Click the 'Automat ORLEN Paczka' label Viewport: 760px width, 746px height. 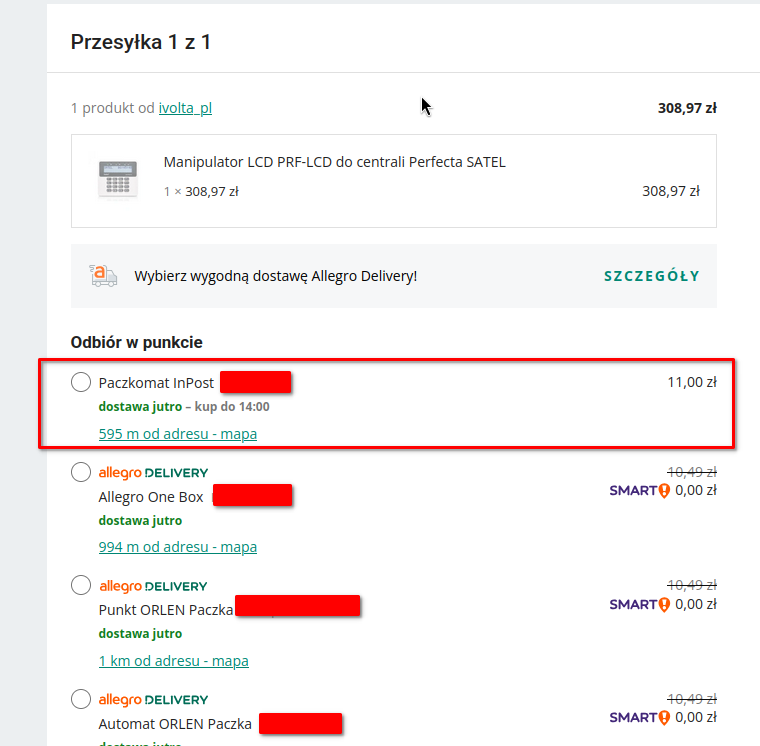pos(175,724)
